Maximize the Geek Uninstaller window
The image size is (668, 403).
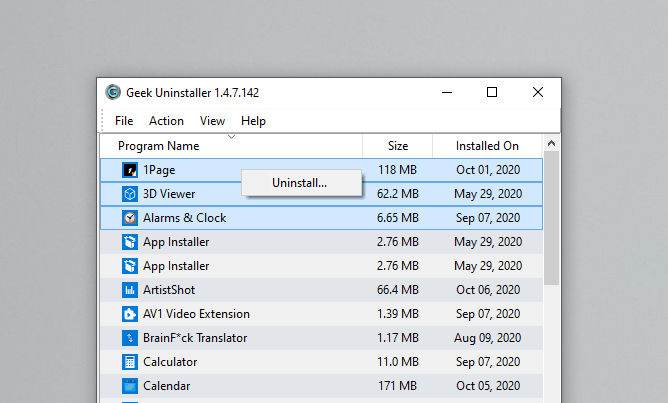coord(492,92)
